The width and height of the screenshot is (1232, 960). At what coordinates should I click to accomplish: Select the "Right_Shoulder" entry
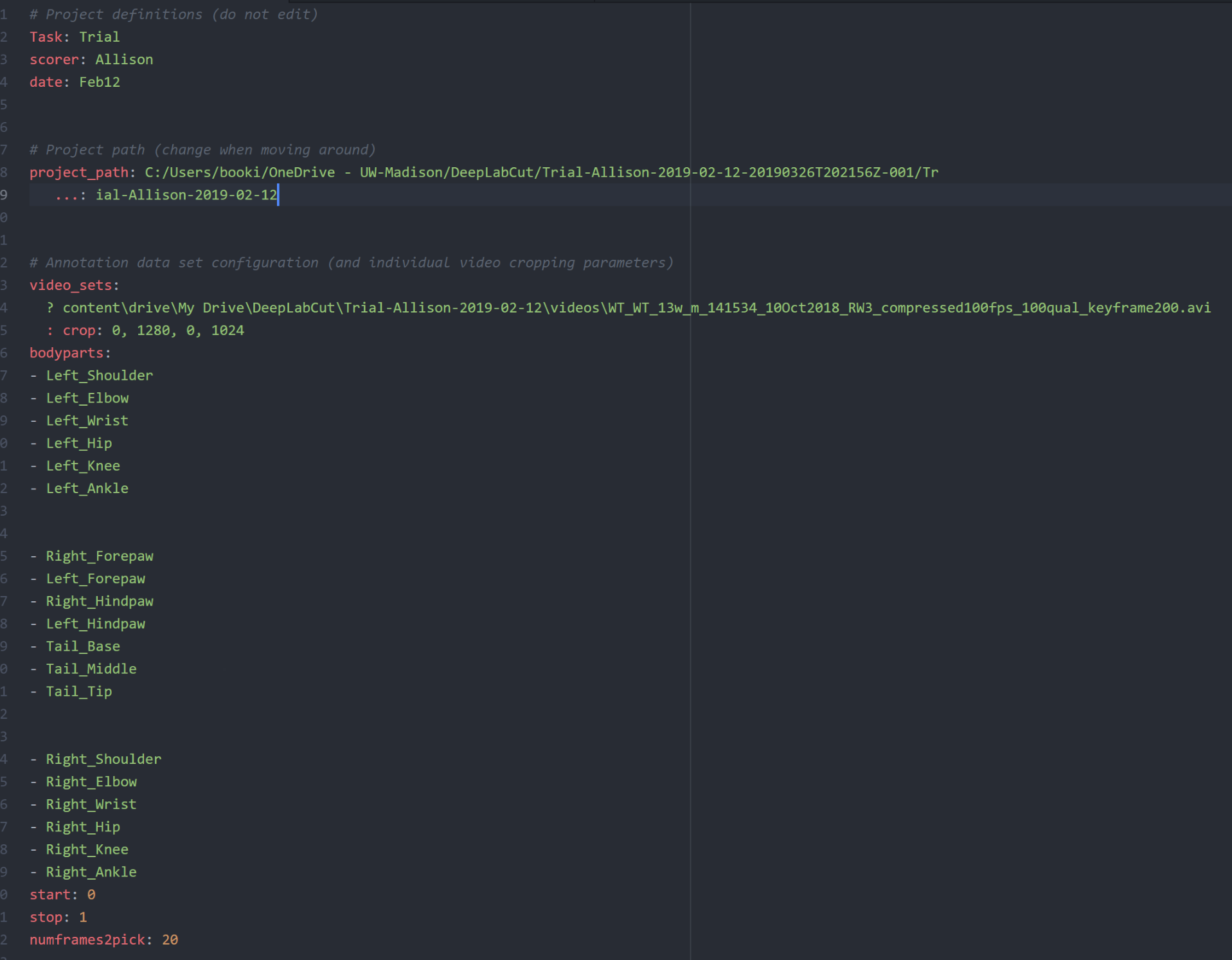click(103, 759)
